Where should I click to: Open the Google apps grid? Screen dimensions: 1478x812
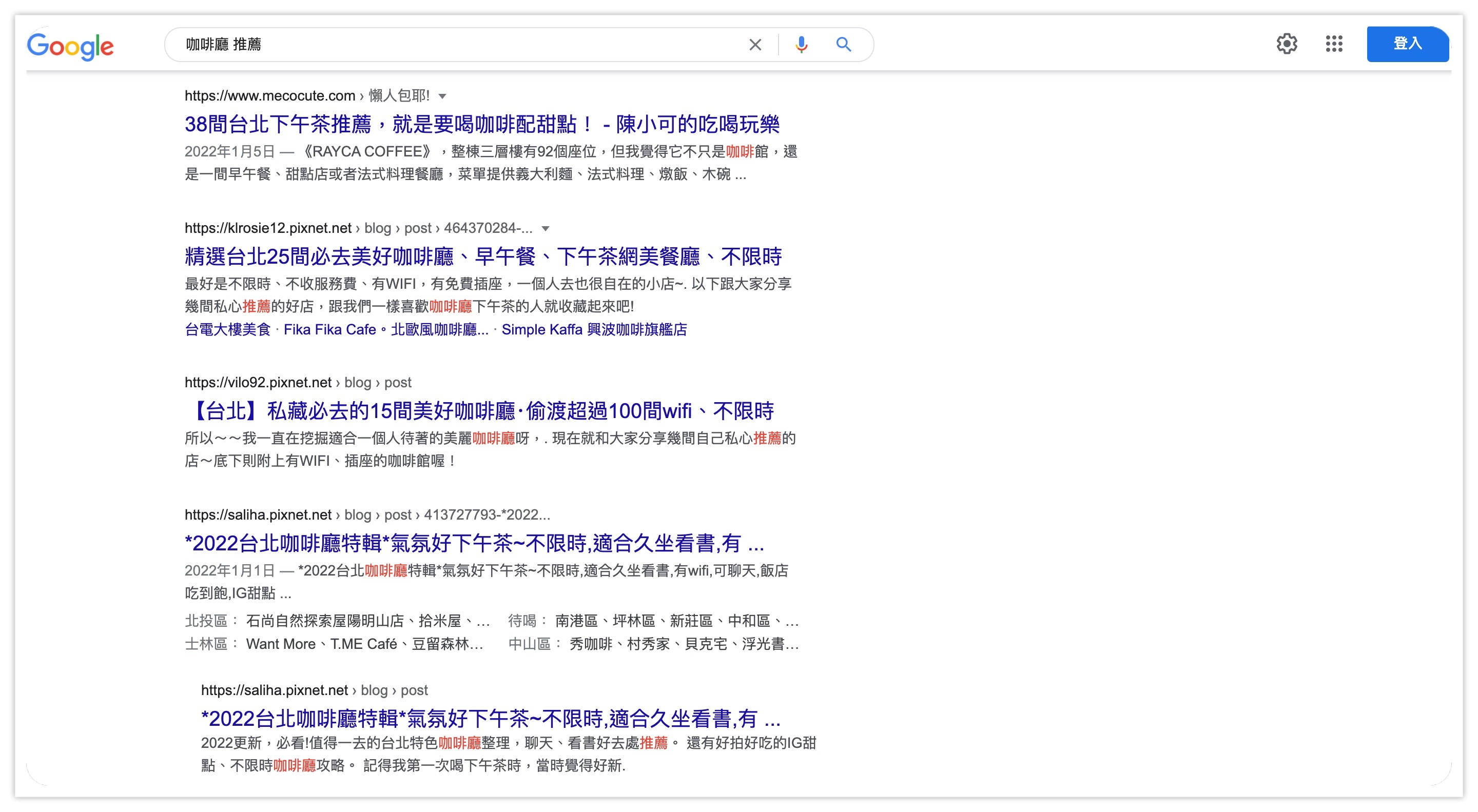pyautogui.click(x=1333, y=44)
